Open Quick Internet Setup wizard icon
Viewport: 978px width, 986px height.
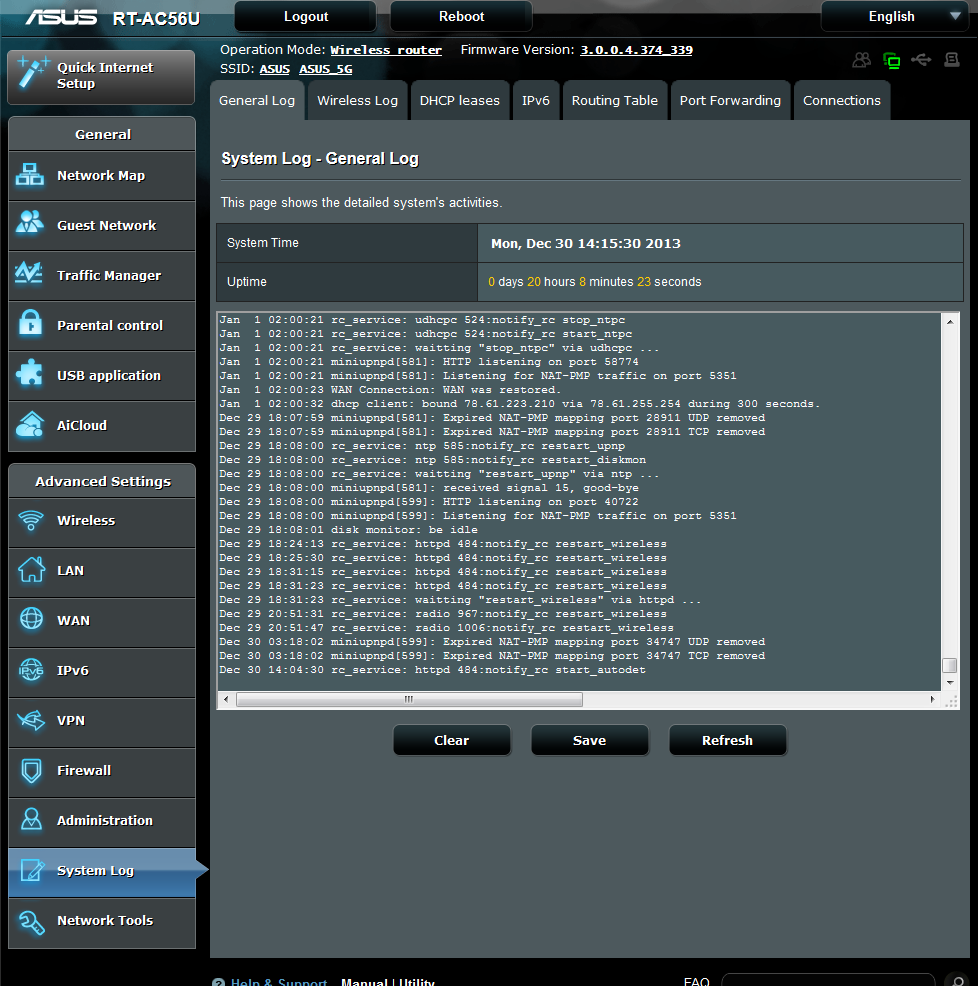(33, 72)
